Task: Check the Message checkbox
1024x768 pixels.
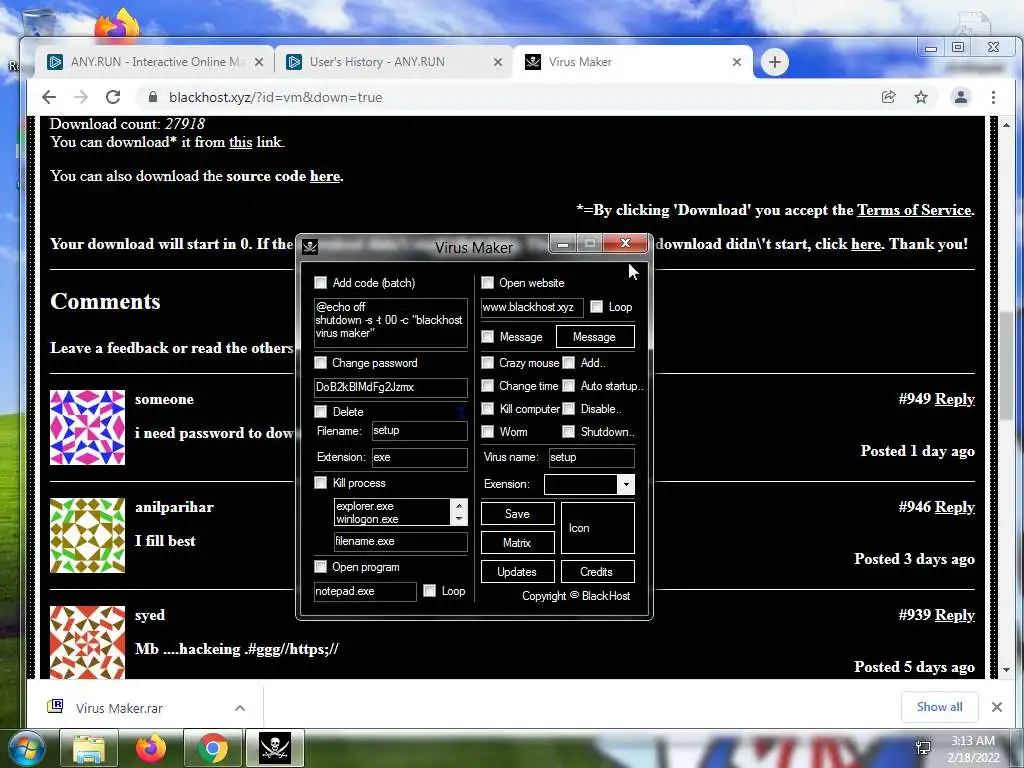Action: pos(487,336)
